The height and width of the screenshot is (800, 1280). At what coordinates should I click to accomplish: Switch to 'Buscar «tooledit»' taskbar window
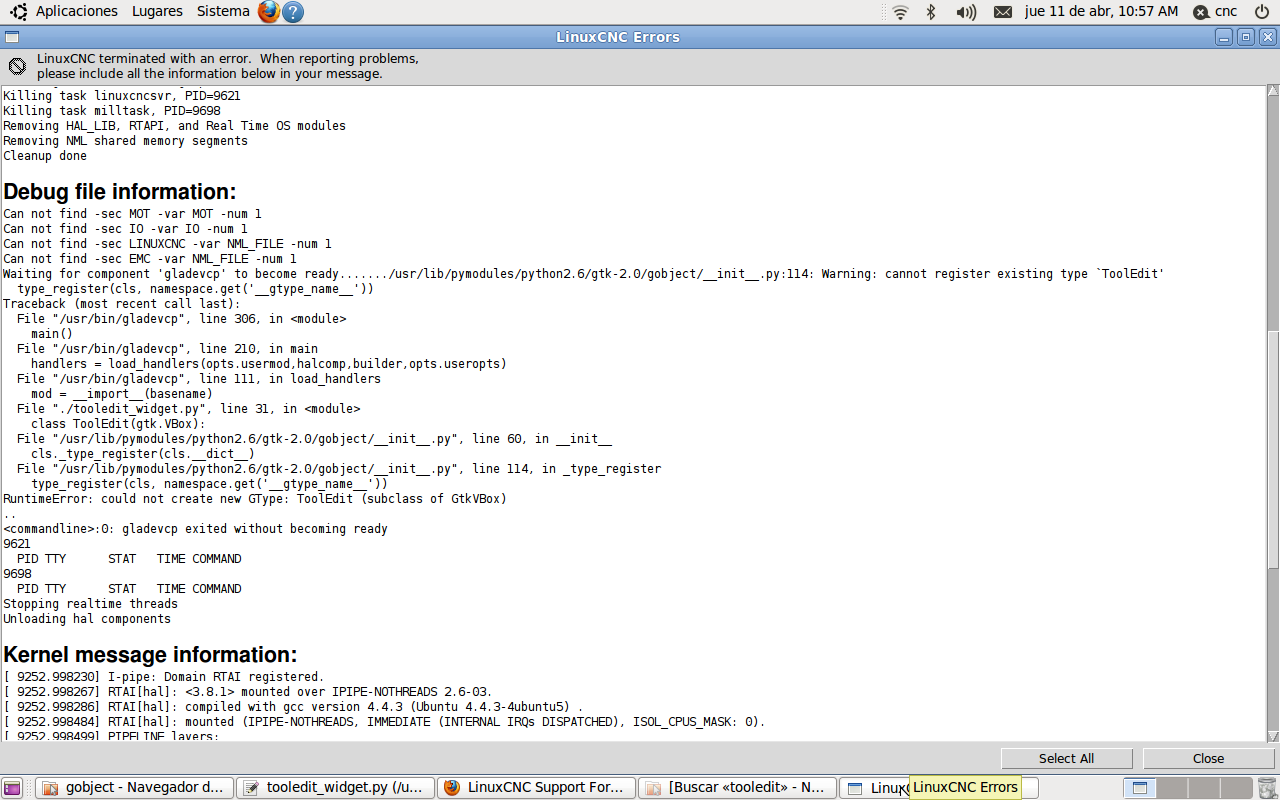pos(737,788)
